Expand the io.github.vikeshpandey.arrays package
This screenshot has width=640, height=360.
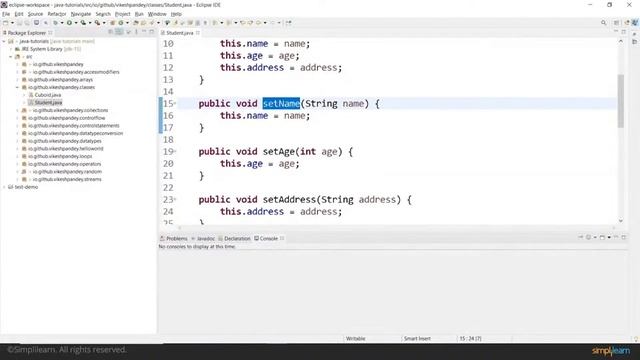click(18, 80)
